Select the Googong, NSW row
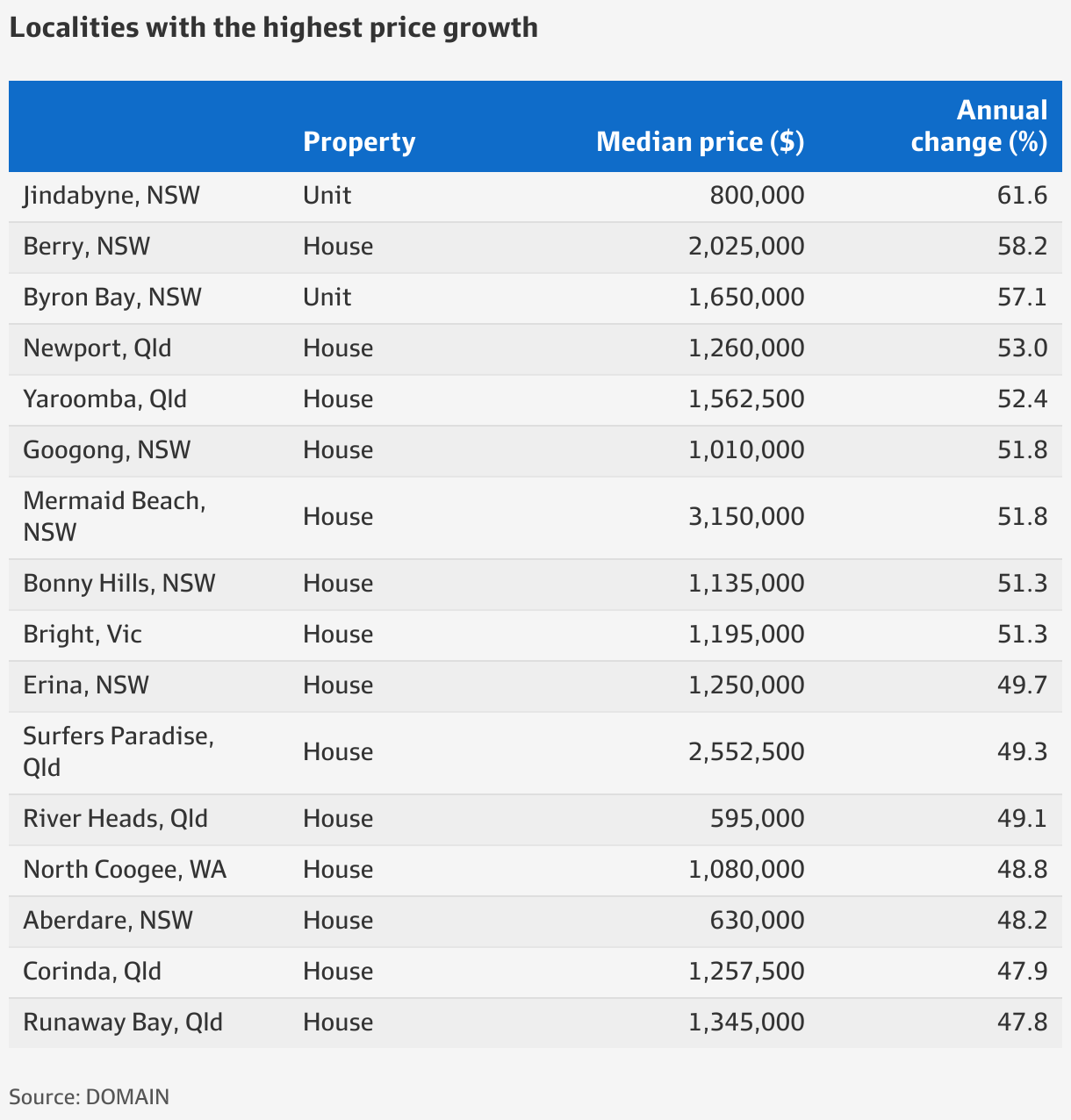The height and width of the screenshot is (1120, 1071). (535, 451)
